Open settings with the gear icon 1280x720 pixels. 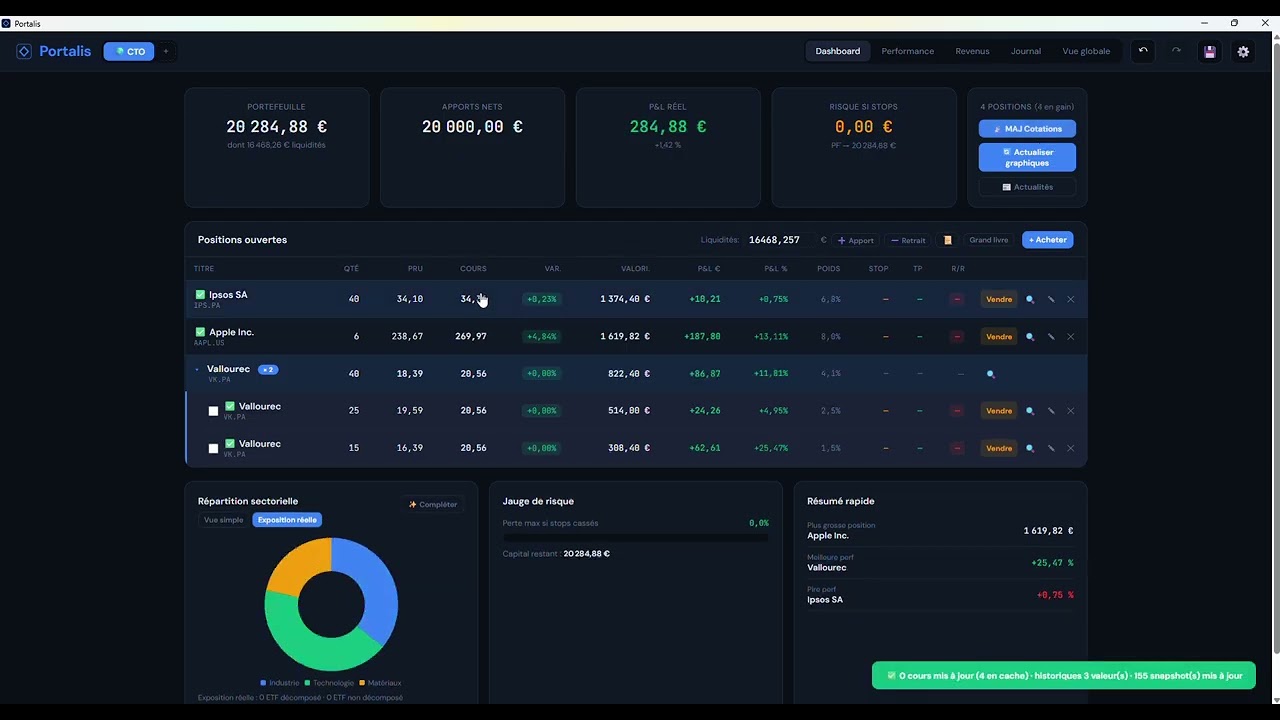tap(1243, 51)
